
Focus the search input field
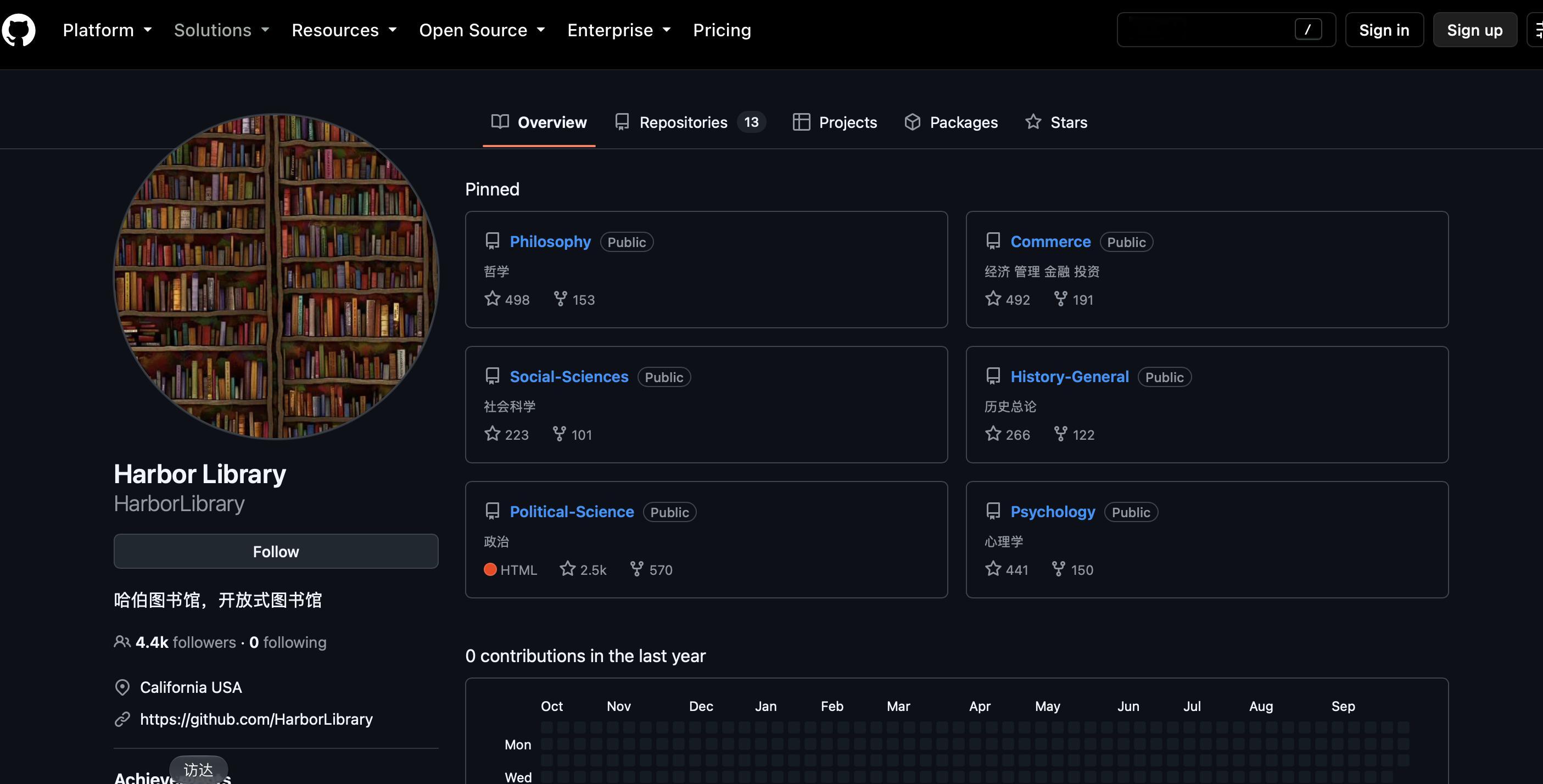[1226, 29]
